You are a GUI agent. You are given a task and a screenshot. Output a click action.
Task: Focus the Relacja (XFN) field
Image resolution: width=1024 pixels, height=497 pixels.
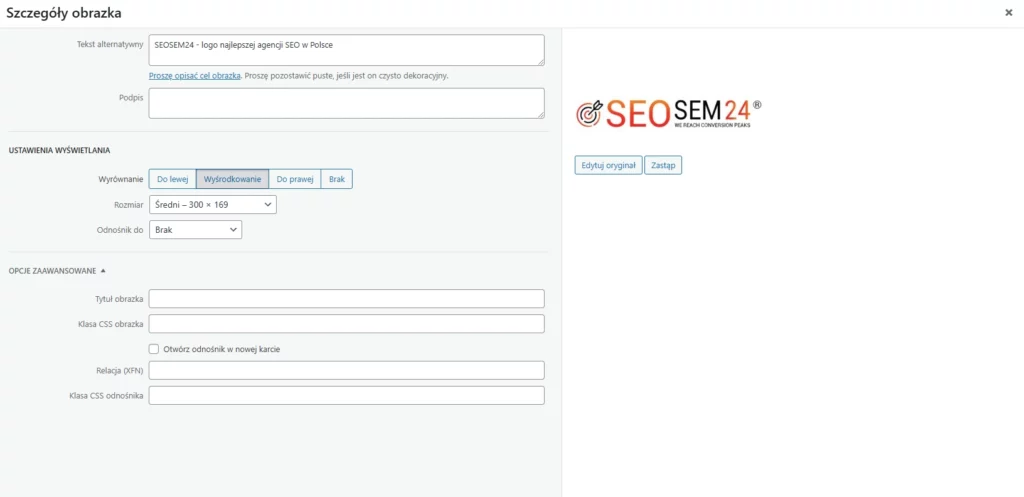tap(347, 370)
